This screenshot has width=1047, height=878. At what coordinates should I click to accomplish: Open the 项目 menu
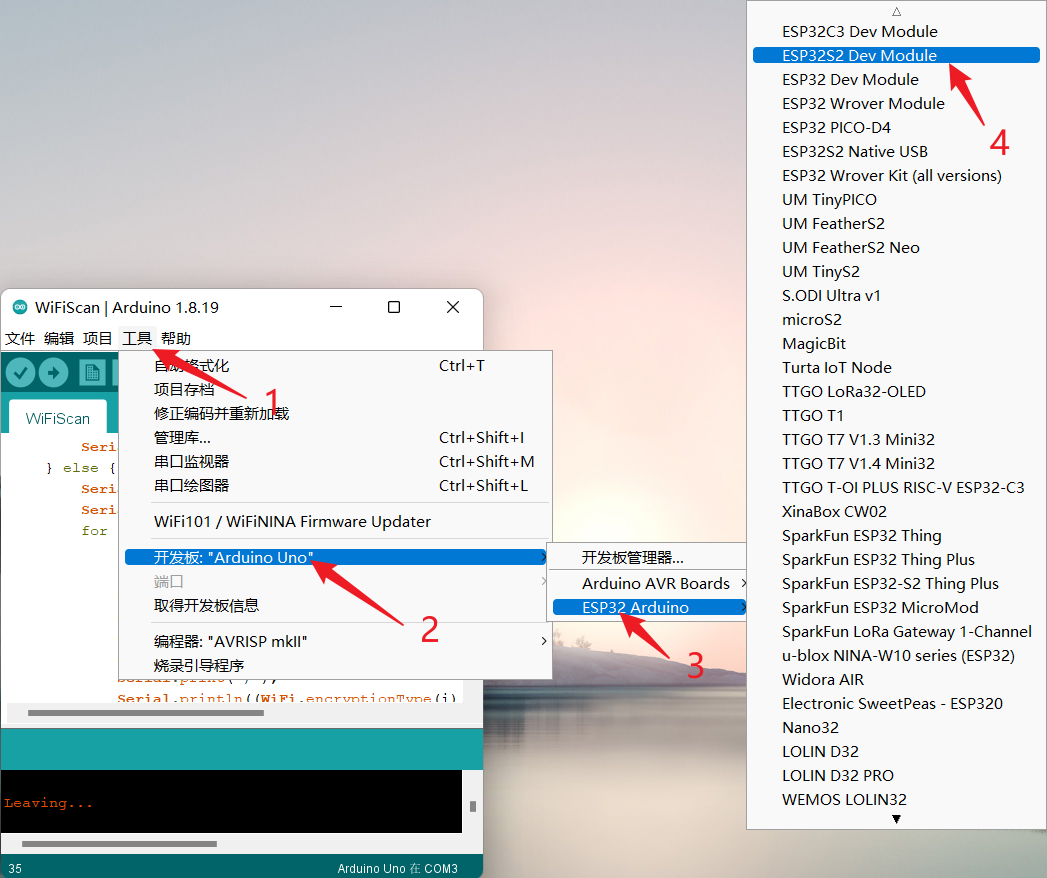[x=97, y=339]
